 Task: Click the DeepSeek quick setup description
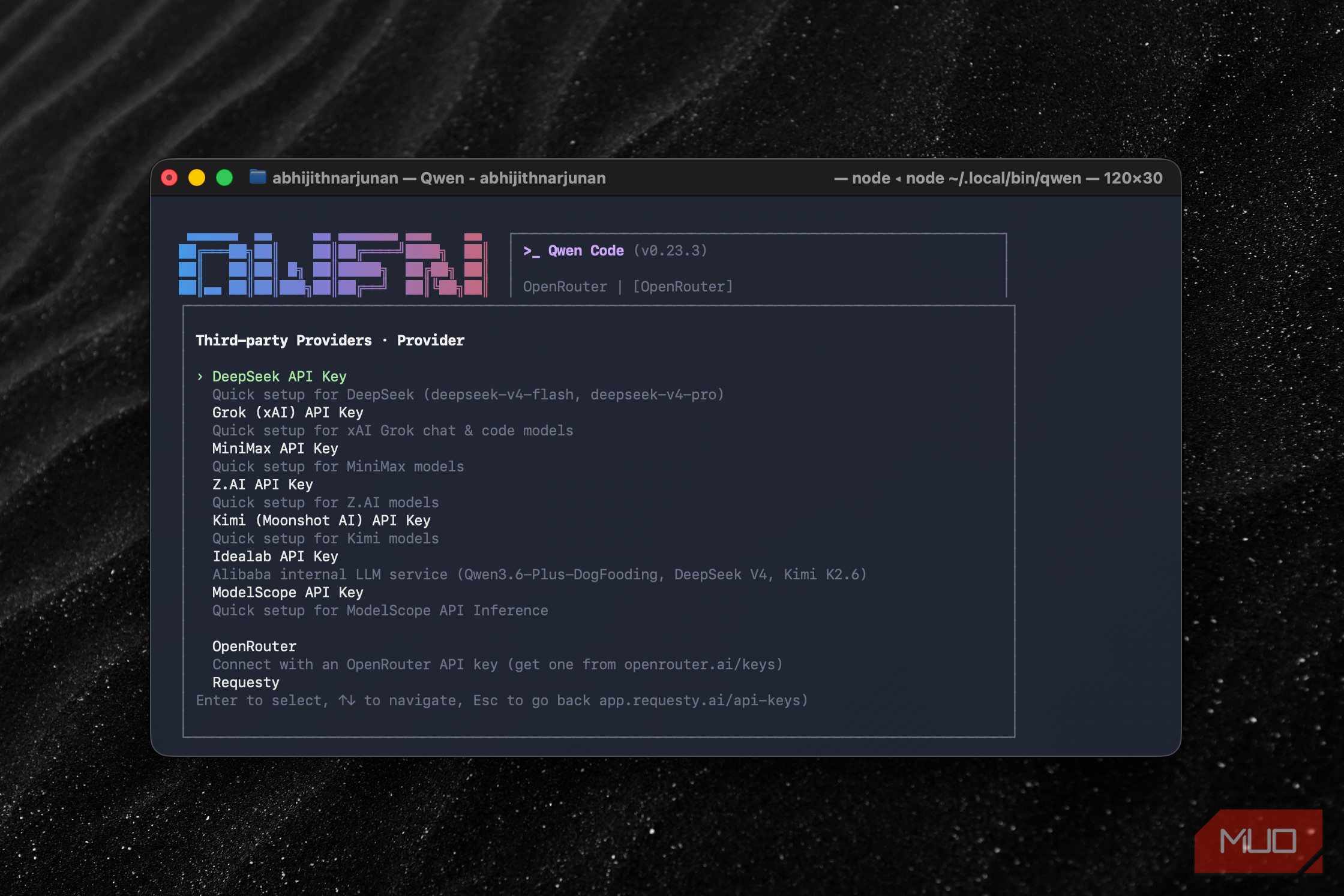468,395
